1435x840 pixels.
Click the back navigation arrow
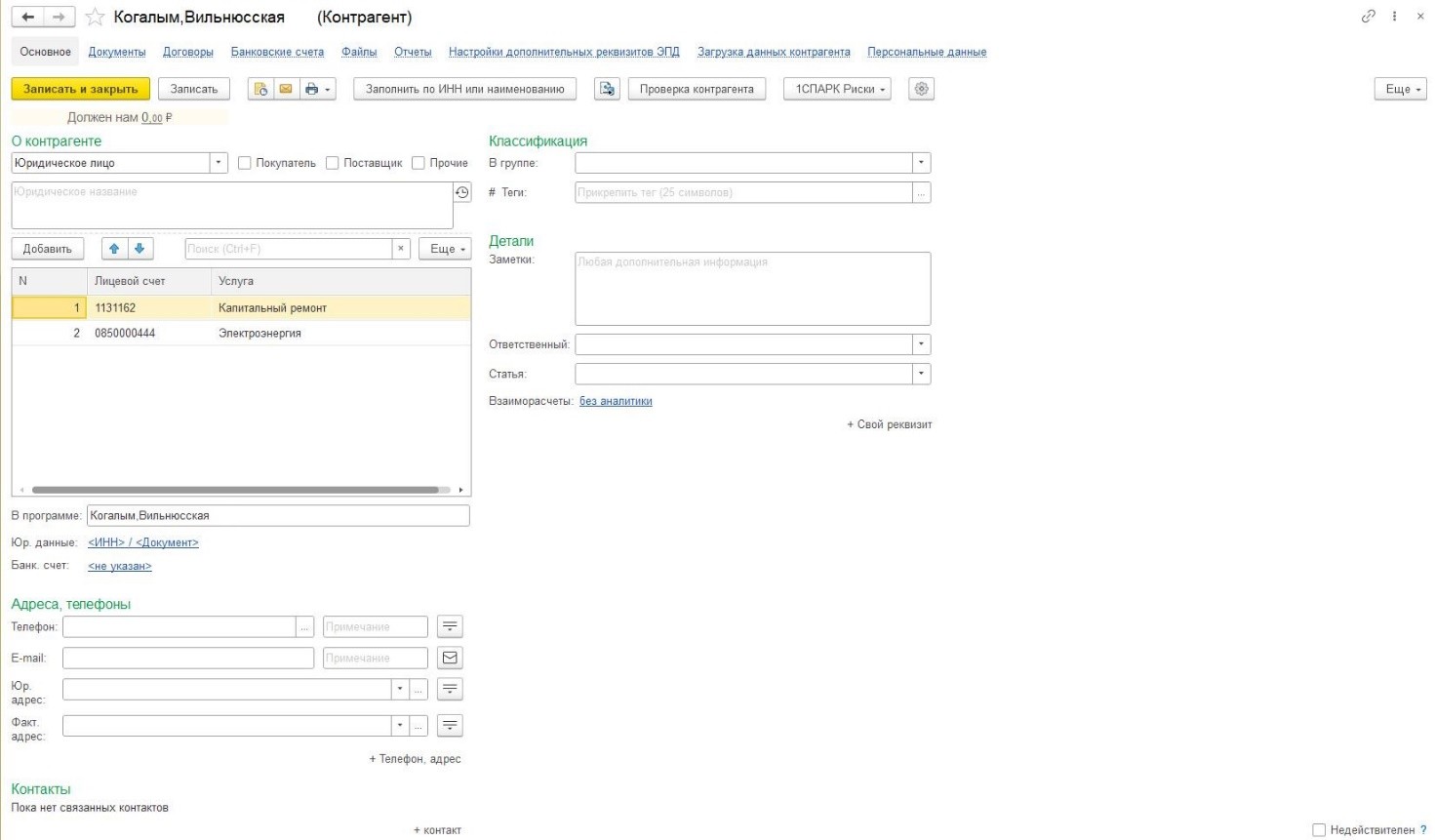pyautogui.click(x=28, y=18)
